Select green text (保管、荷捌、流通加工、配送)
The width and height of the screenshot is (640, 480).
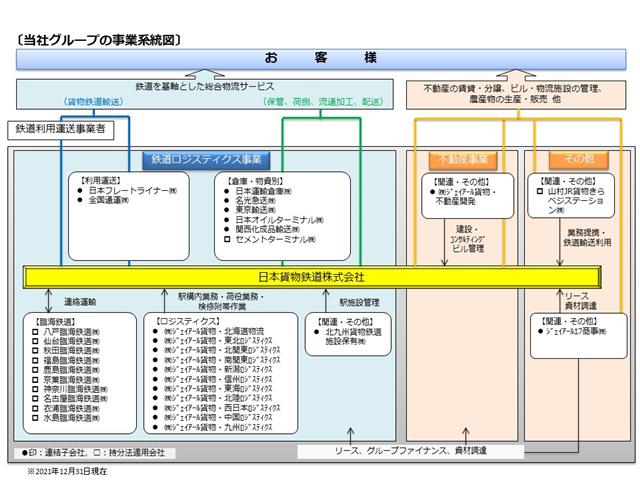click(x=324, y=102)
